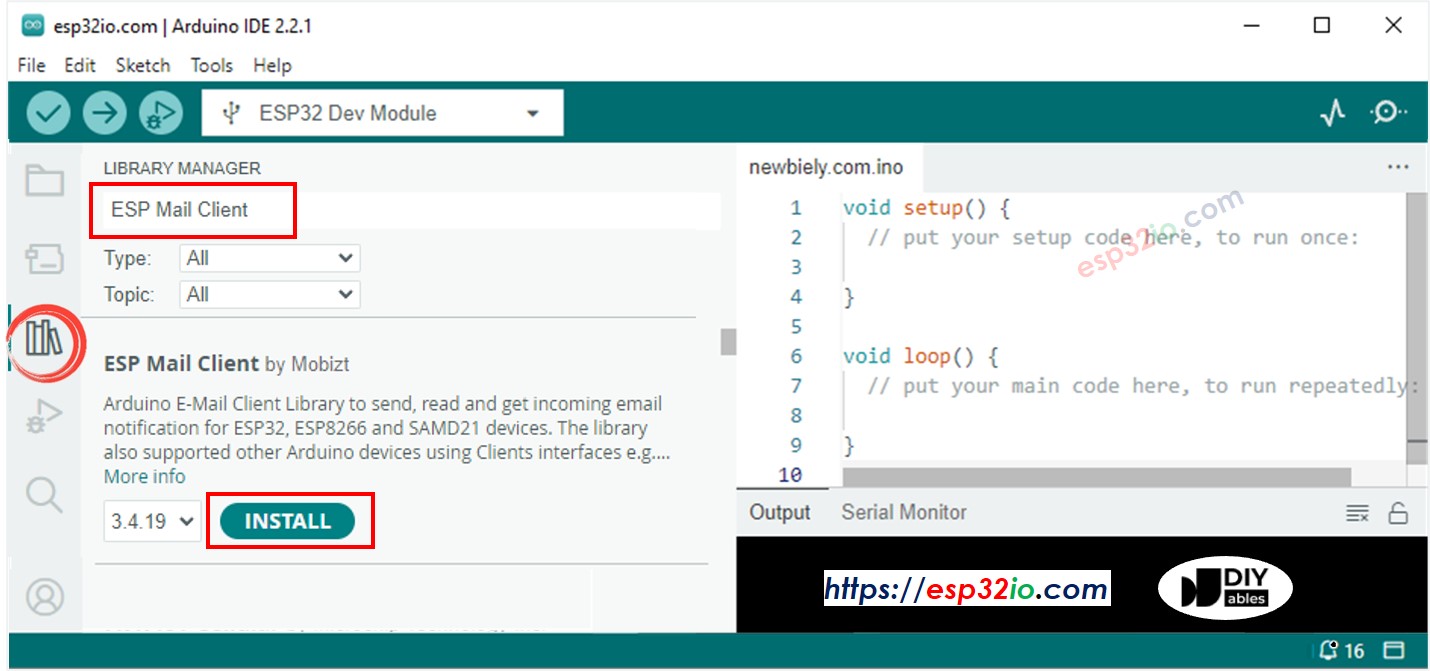Image resolution: width=1430 pixels, height=671 pixels.
Task: Open the Type filter dropdown
Action: click(x=268, y=257)
